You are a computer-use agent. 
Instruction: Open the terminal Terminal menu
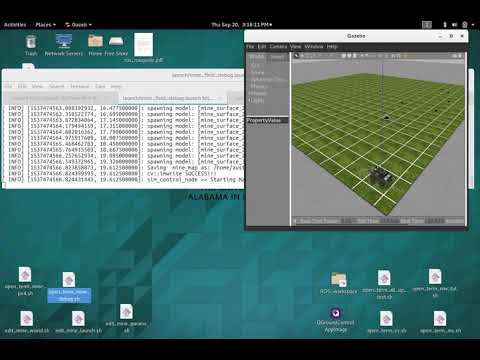click(x=79, y=86)
